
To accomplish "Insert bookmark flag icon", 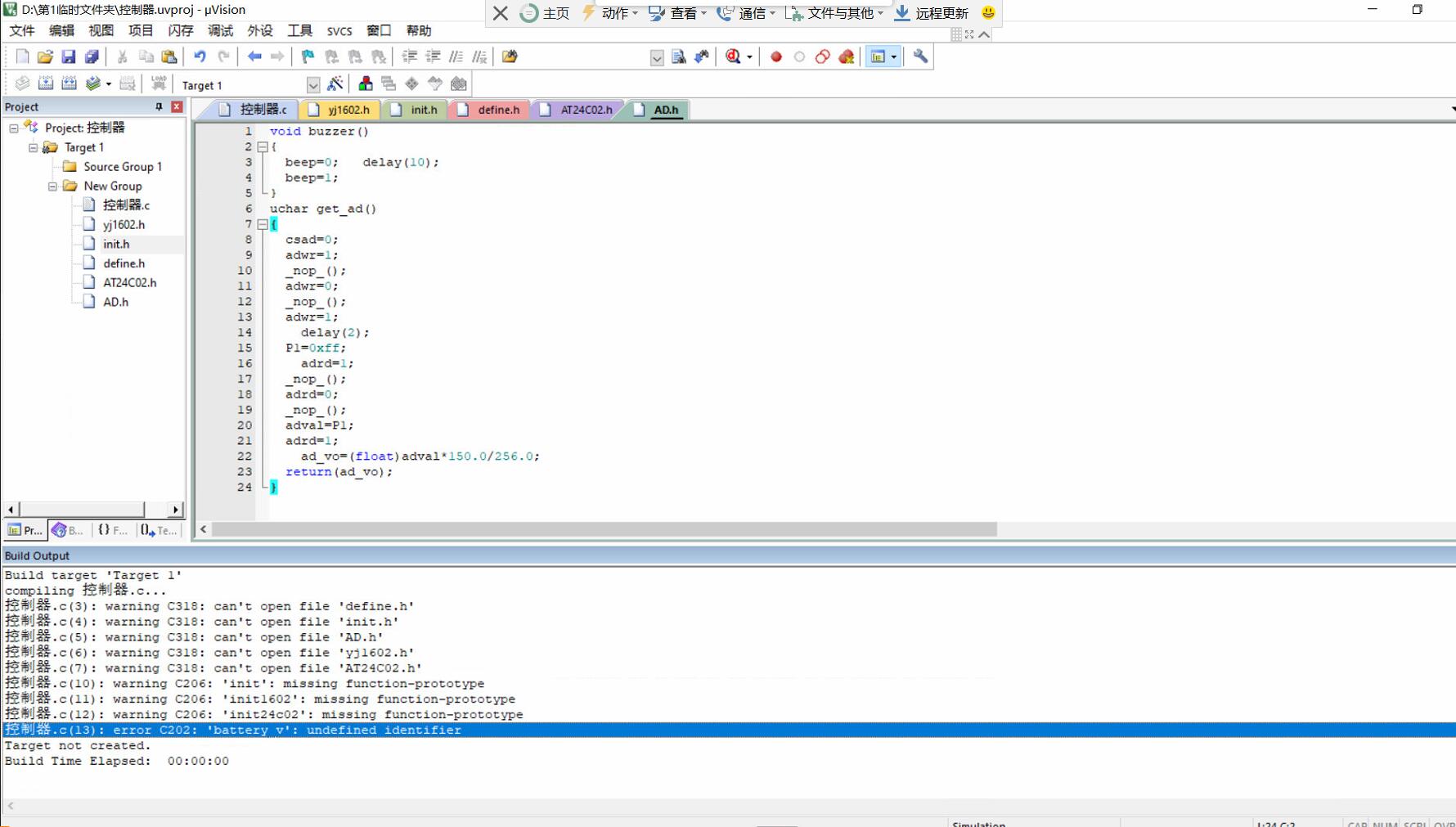I will 308,56.
